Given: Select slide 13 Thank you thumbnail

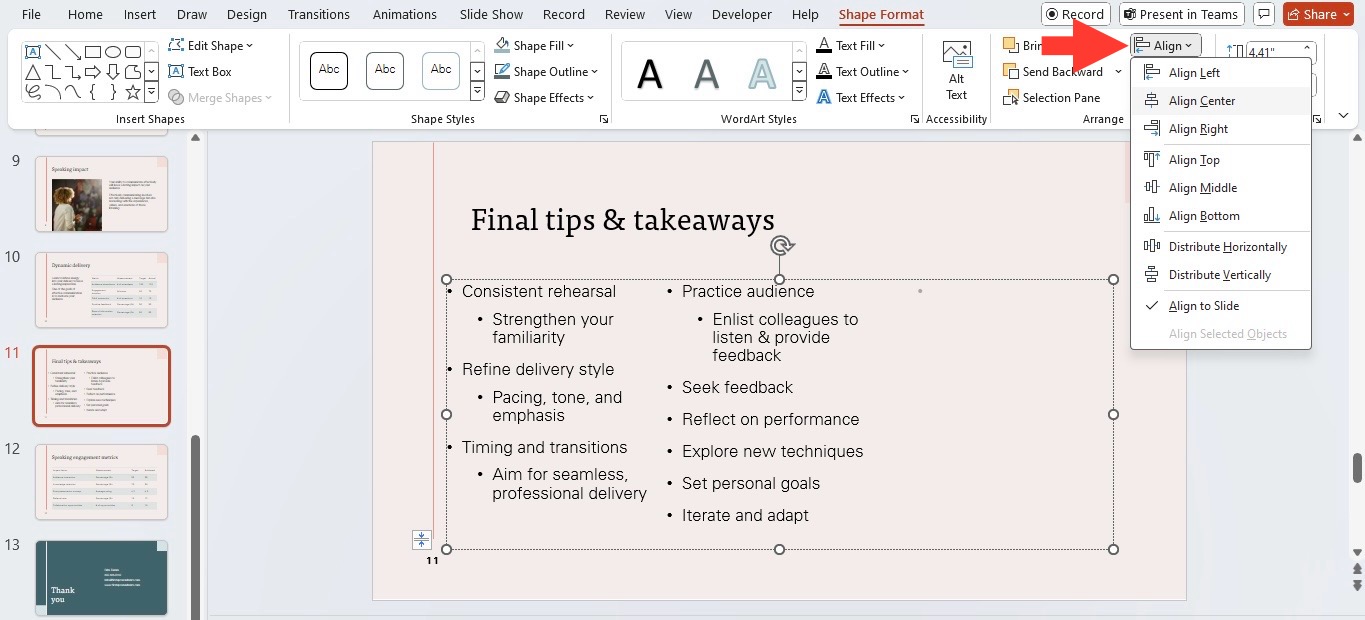Looking at the screenshot, I should point(102,578).
